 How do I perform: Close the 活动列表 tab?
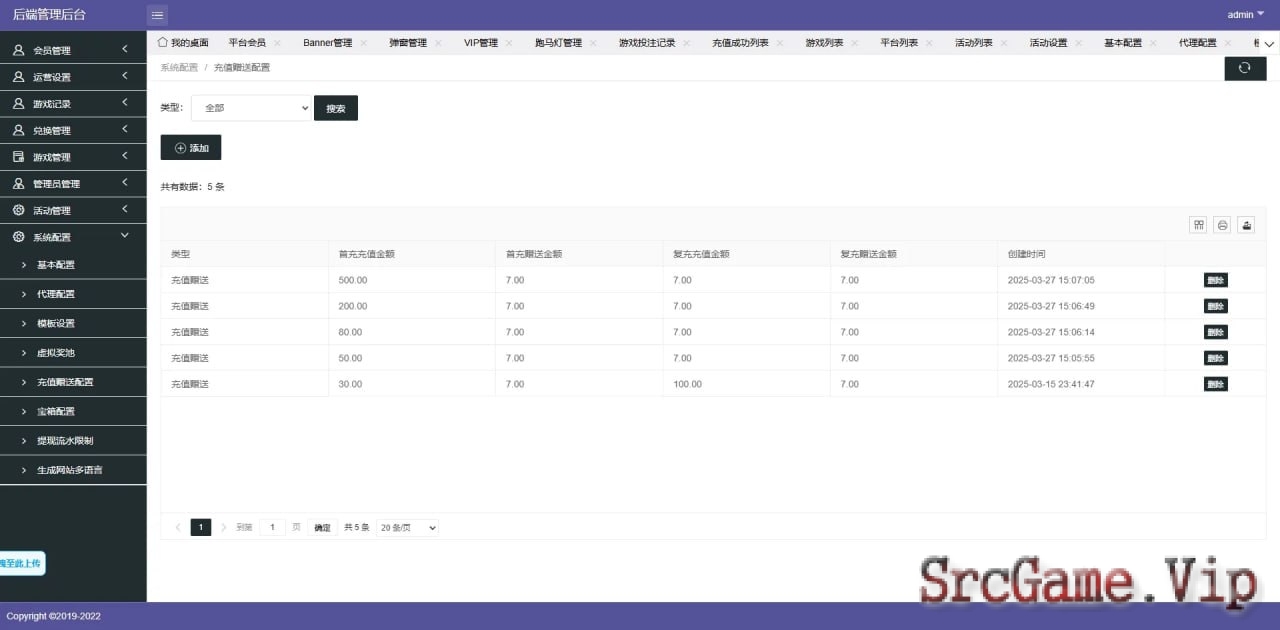[1004, 43]
